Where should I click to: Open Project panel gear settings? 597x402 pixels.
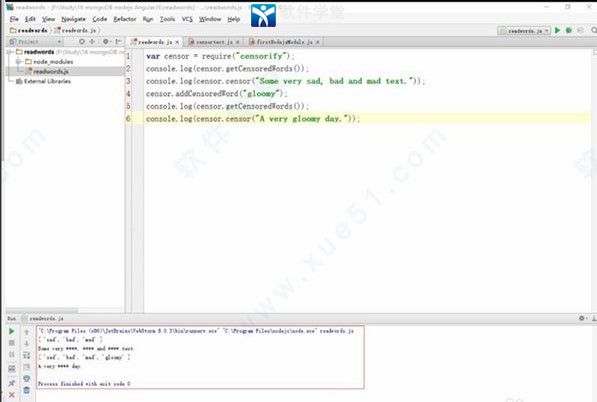[x=105, y=41]
